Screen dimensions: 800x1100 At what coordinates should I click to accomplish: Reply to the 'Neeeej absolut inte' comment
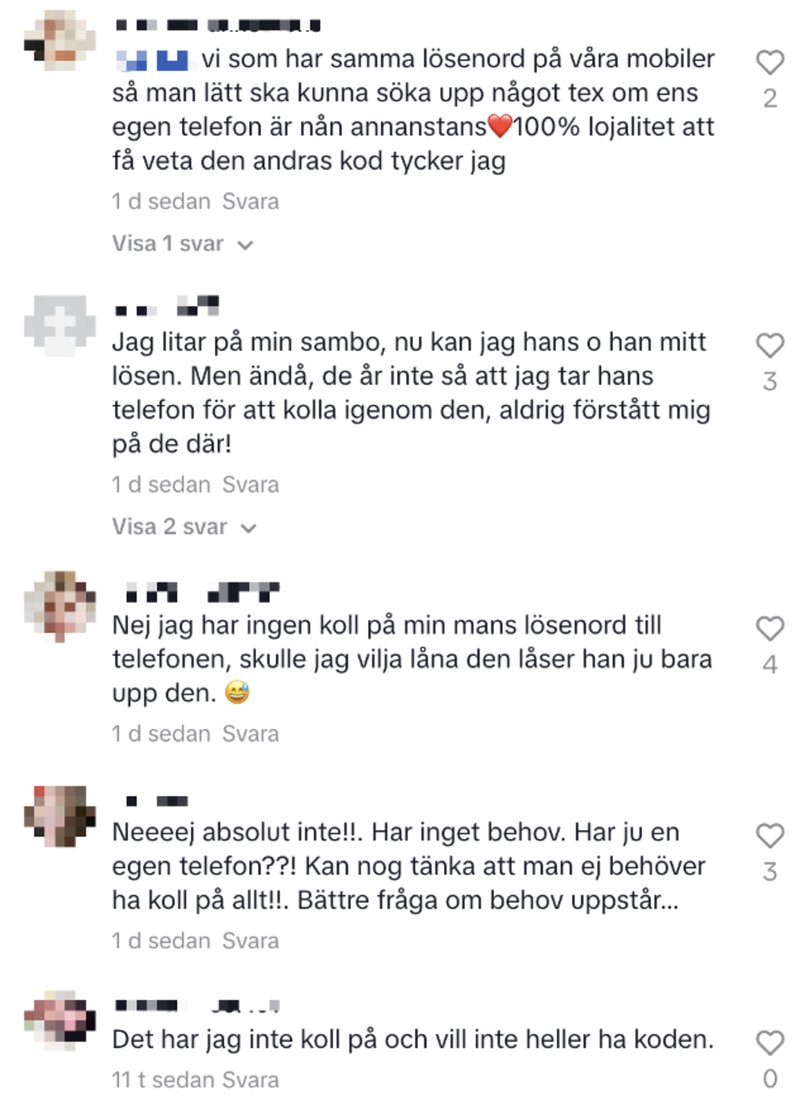click(x=251, y=941)
